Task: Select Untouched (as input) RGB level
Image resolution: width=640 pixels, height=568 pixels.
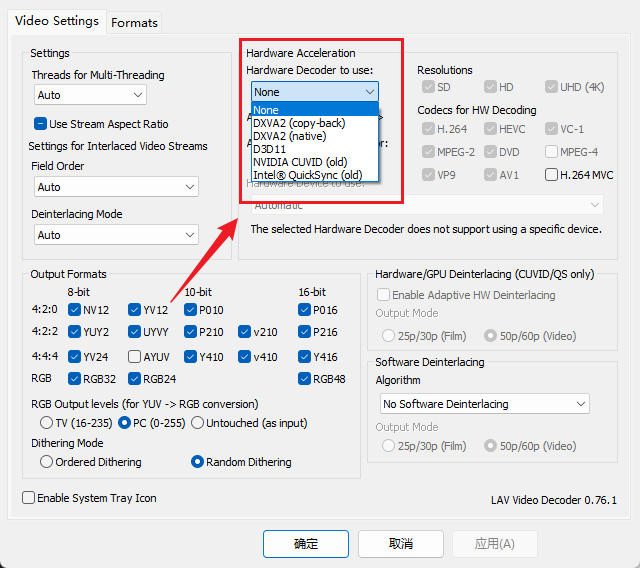Action: click(x=197, y=422)
